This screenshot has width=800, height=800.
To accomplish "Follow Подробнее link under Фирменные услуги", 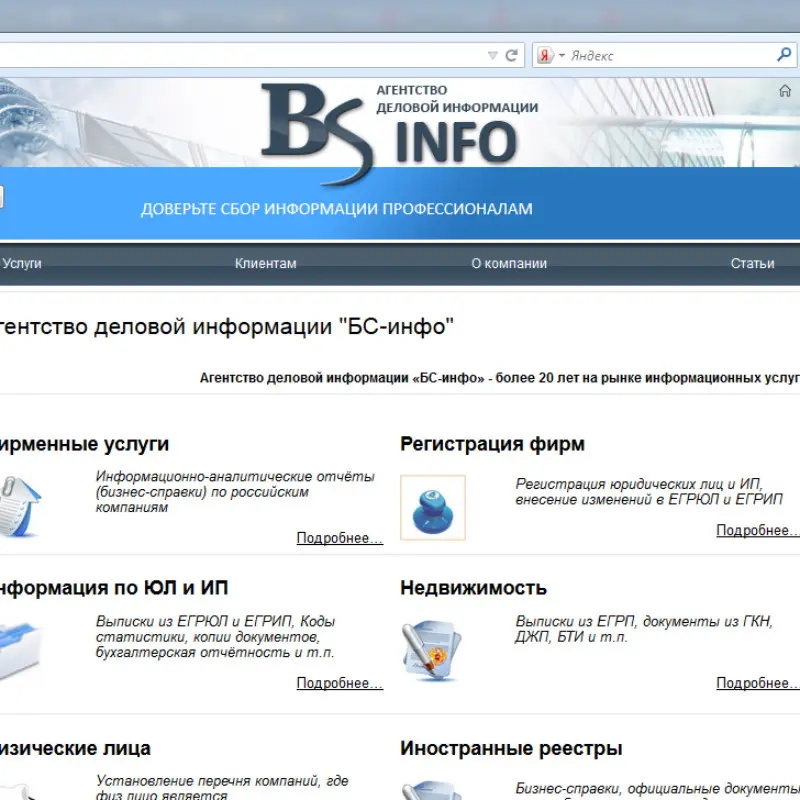I will (x=340, y=538).
